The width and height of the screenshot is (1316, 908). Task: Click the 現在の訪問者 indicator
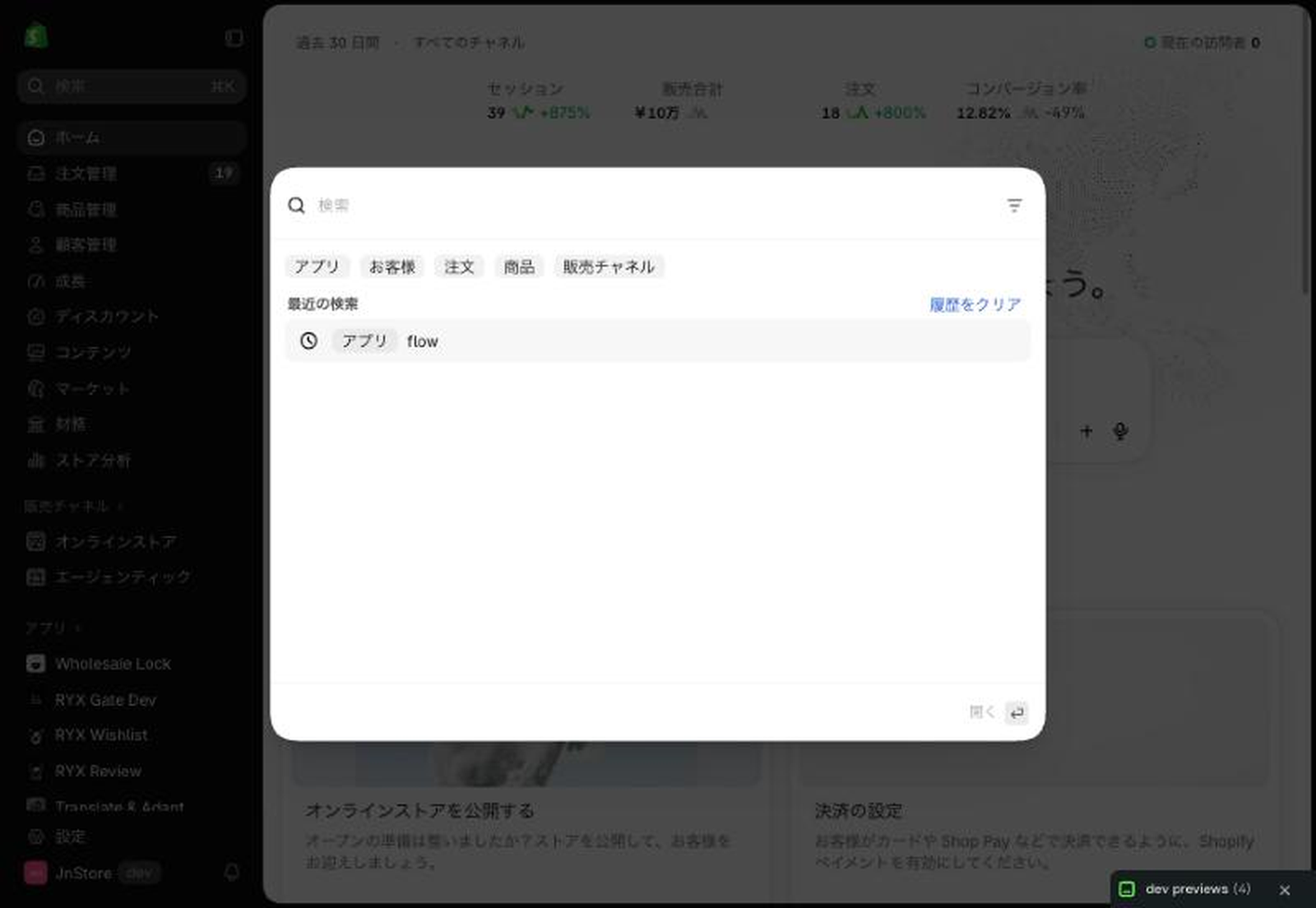(1202, 43)
